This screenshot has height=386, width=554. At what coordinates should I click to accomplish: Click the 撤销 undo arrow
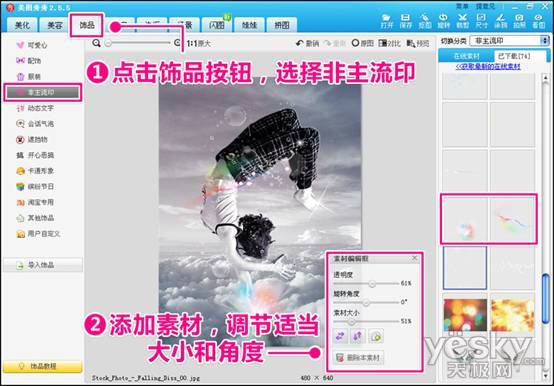click(307, 43)
